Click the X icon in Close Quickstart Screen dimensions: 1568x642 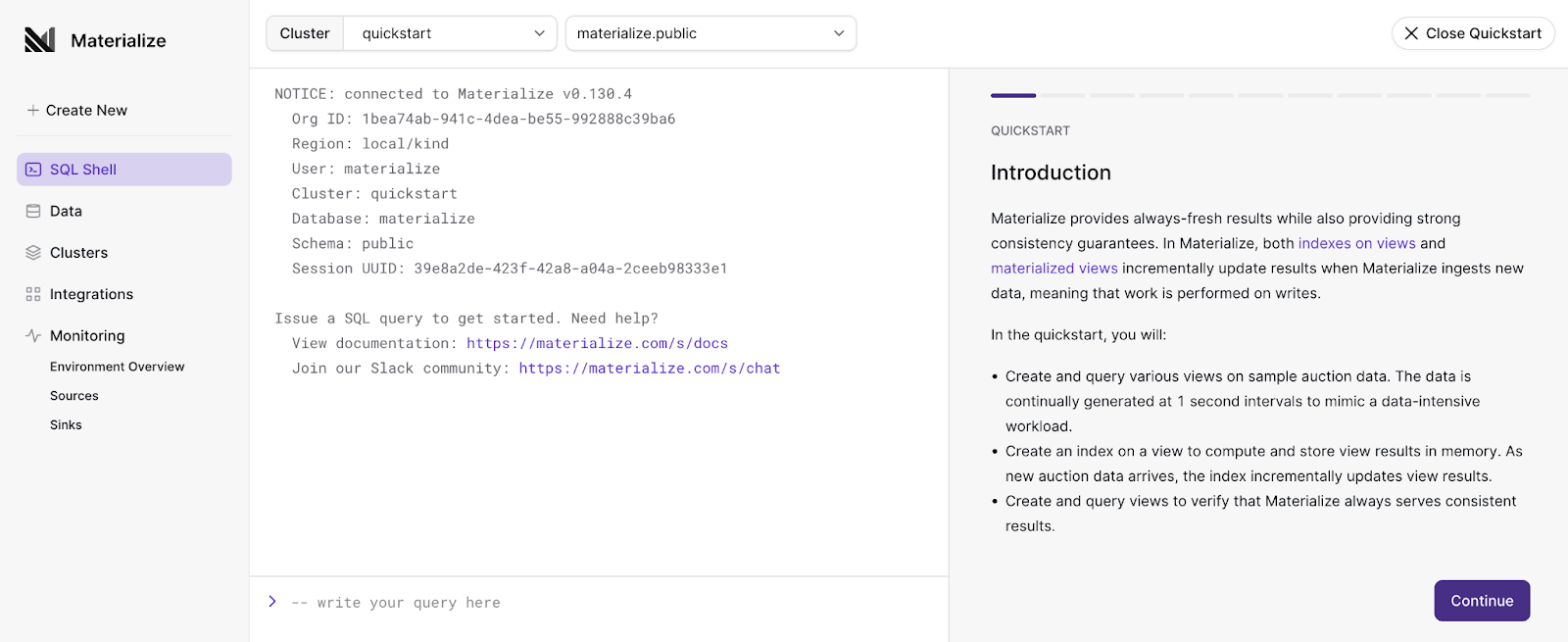point(1411,33)
